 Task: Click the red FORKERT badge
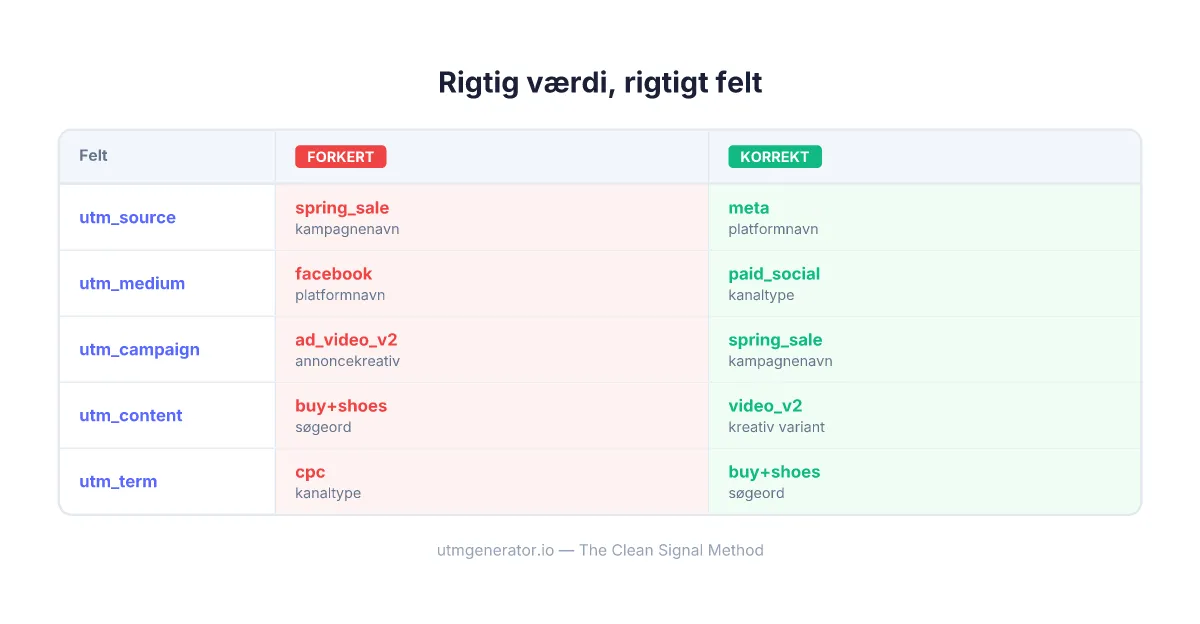(x=340, y=157)
